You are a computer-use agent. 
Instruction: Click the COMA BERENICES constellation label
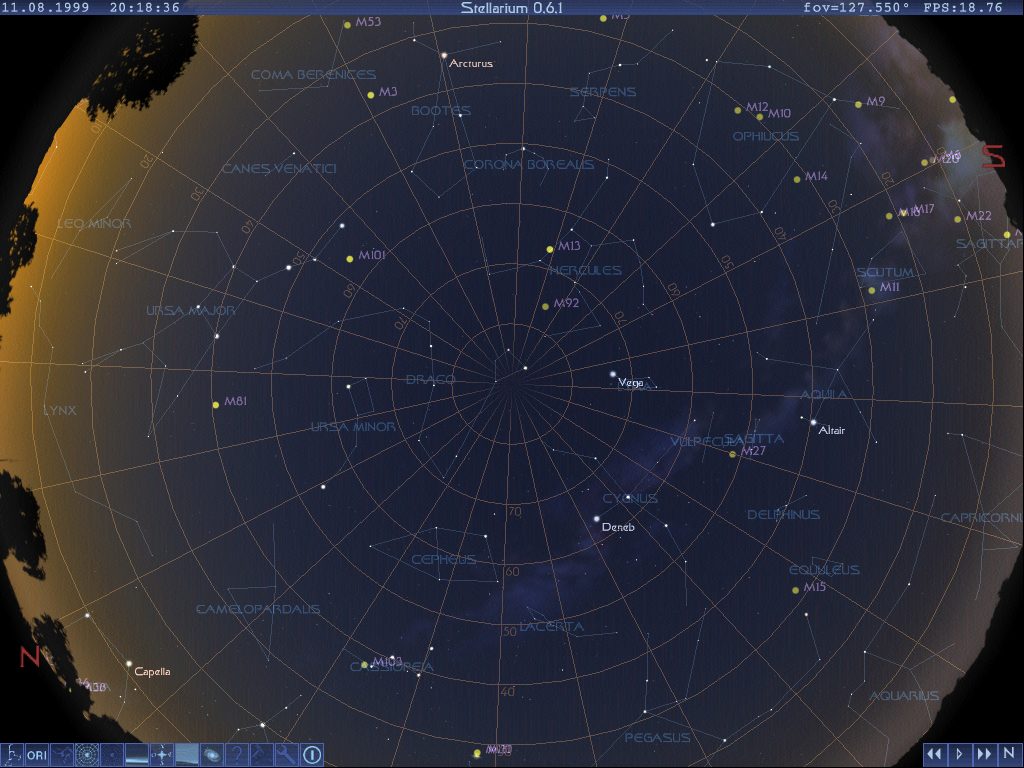coord(313,74)
